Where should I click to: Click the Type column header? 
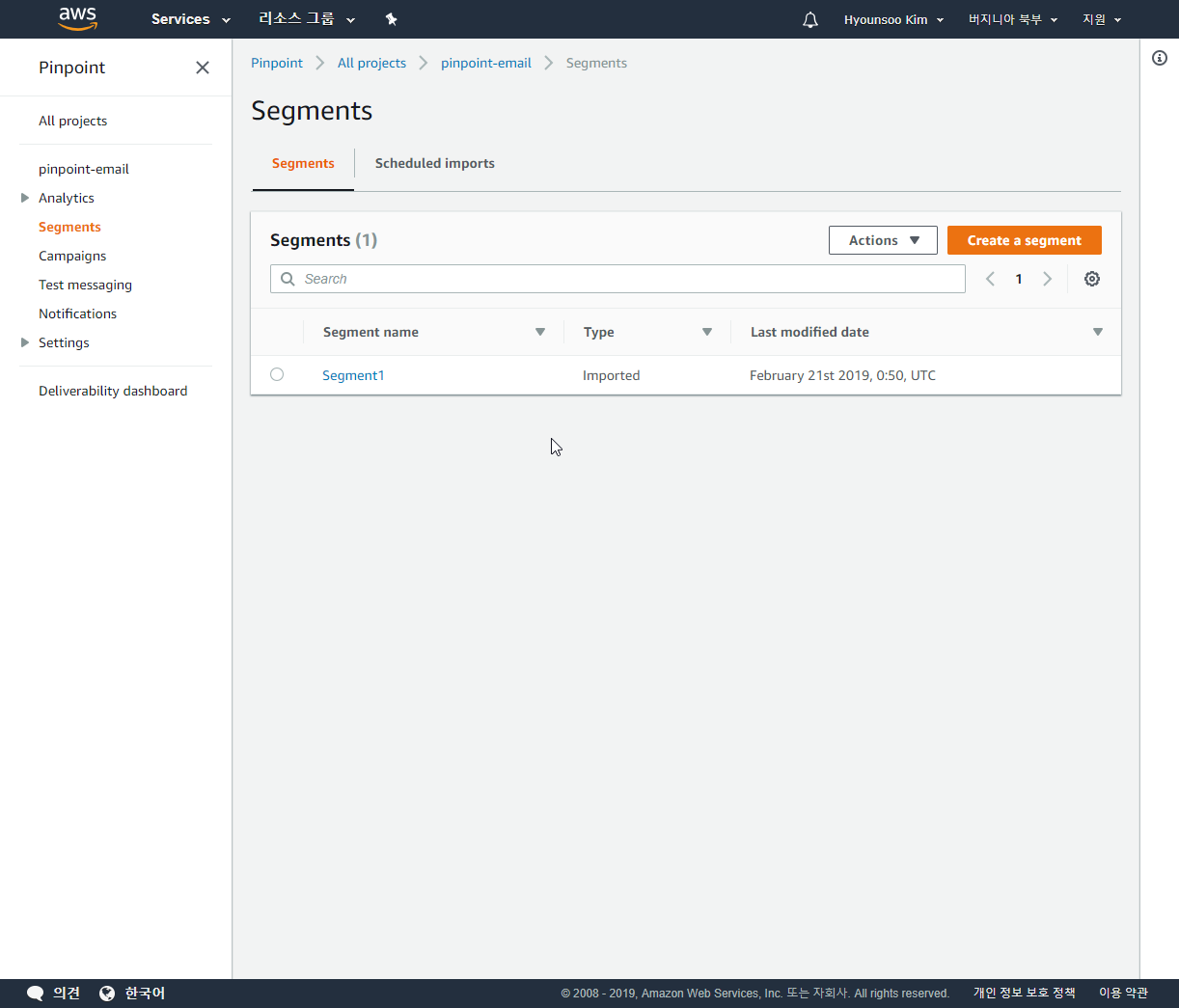pos(599,332)
